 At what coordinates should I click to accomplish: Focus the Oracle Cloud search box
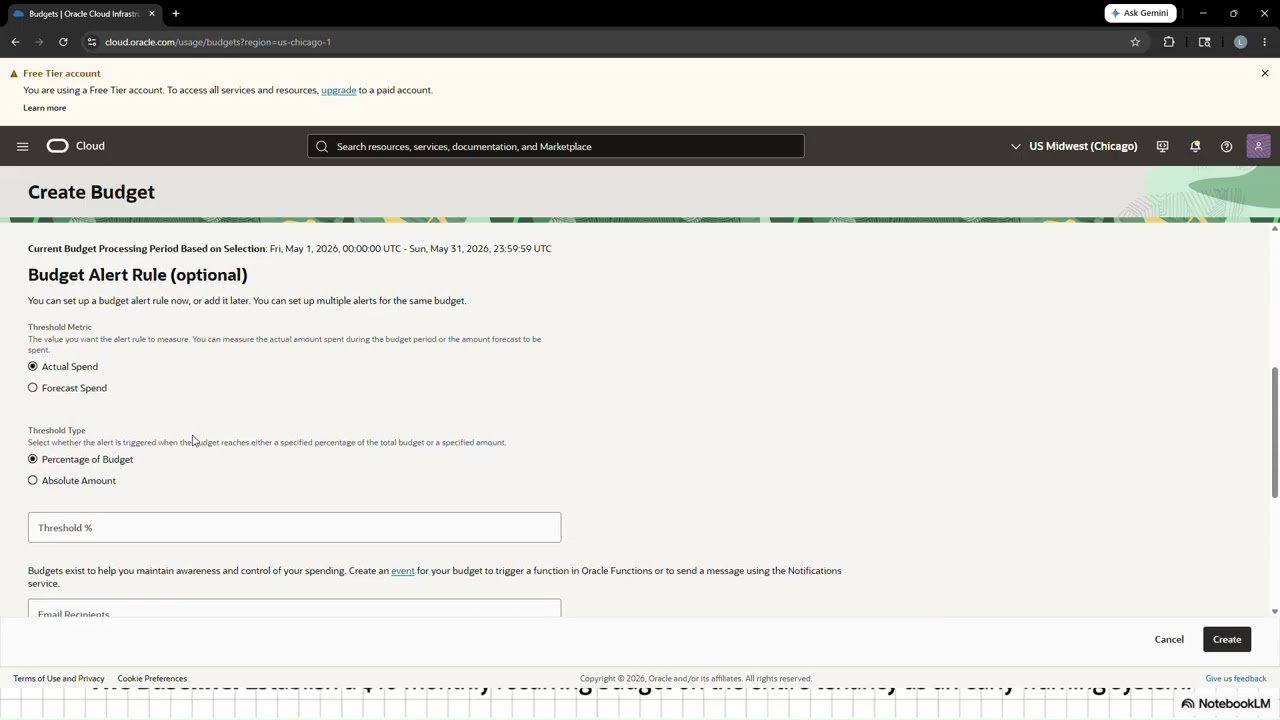[555, 146]
